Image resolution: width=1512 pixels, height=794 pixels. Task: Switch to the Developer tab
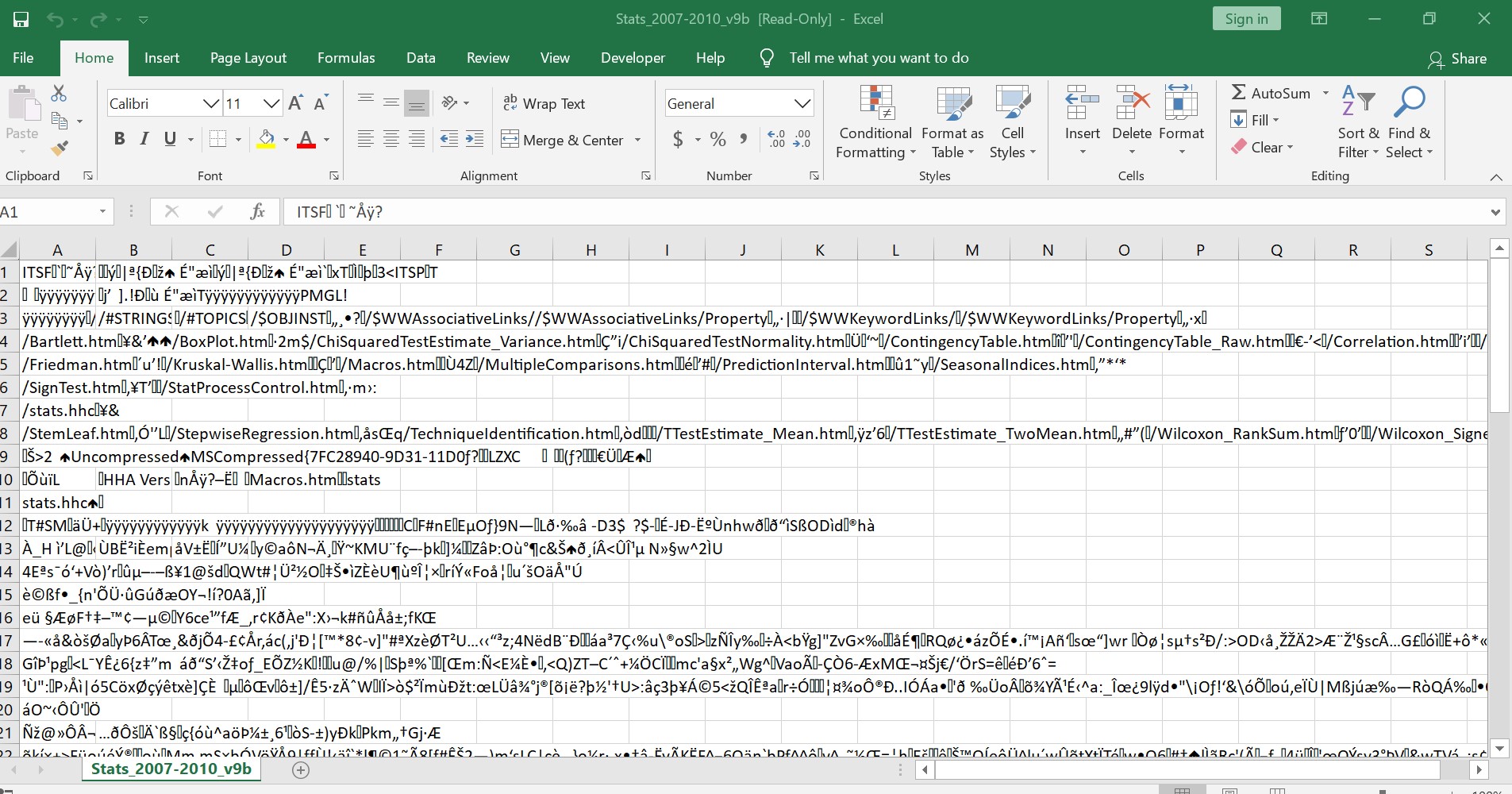pyautogui.click(x=633, y=58)
